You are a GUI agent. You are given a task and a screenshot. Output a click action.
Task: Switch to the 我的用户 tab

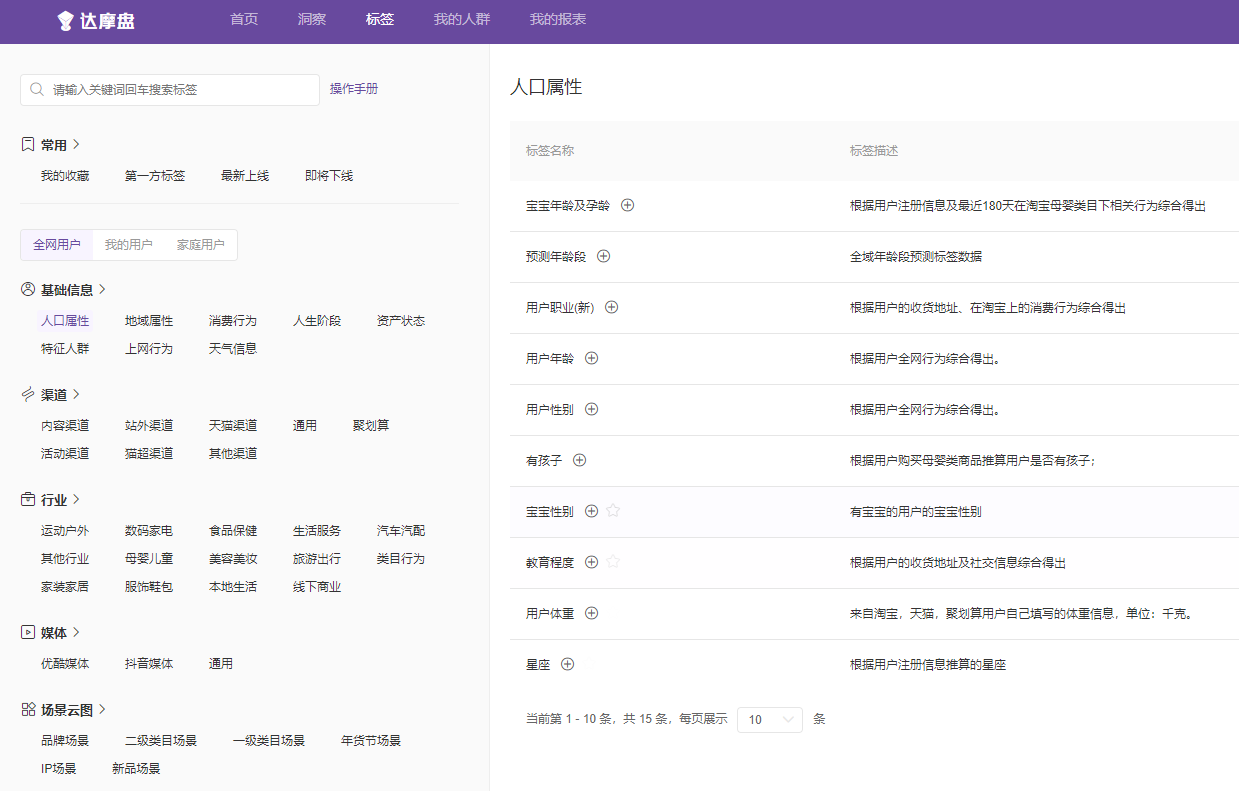[129, 245]
